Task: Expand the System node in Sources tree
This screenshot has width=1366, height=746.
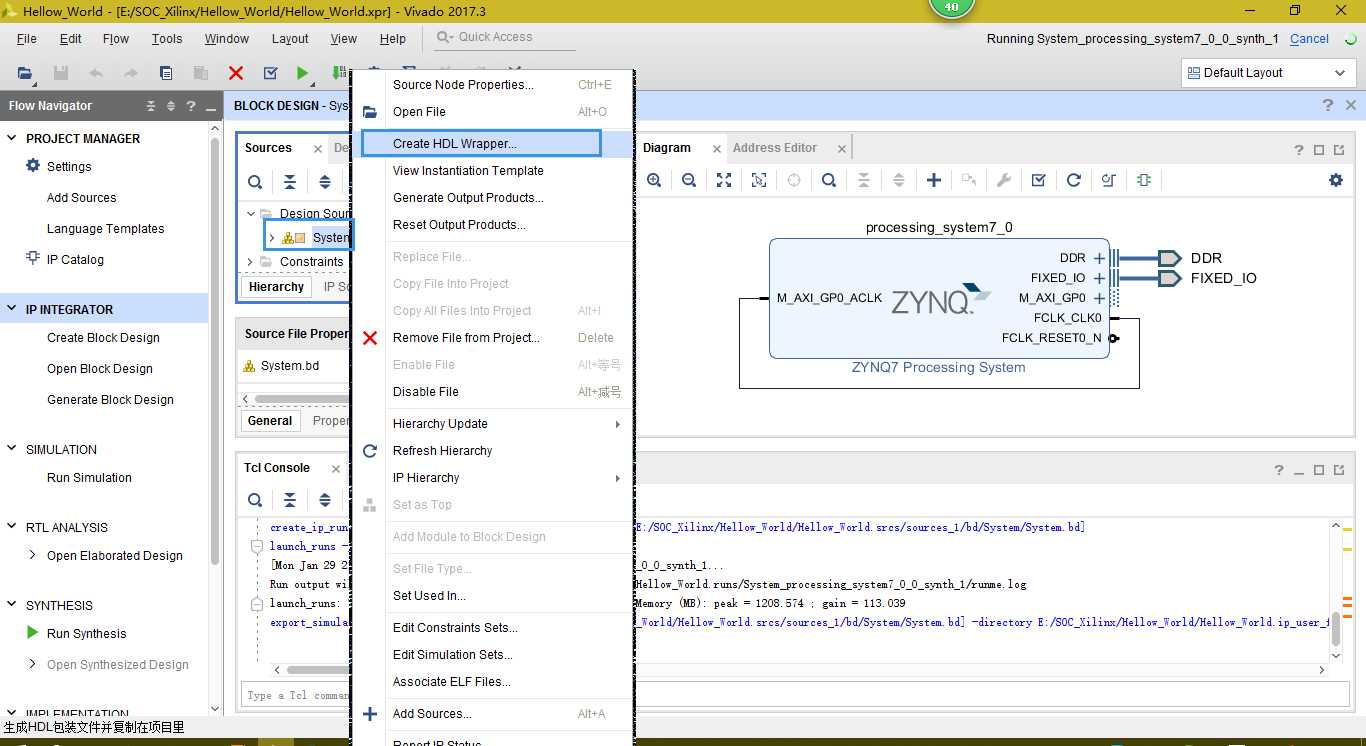Action: click(271, 238)
